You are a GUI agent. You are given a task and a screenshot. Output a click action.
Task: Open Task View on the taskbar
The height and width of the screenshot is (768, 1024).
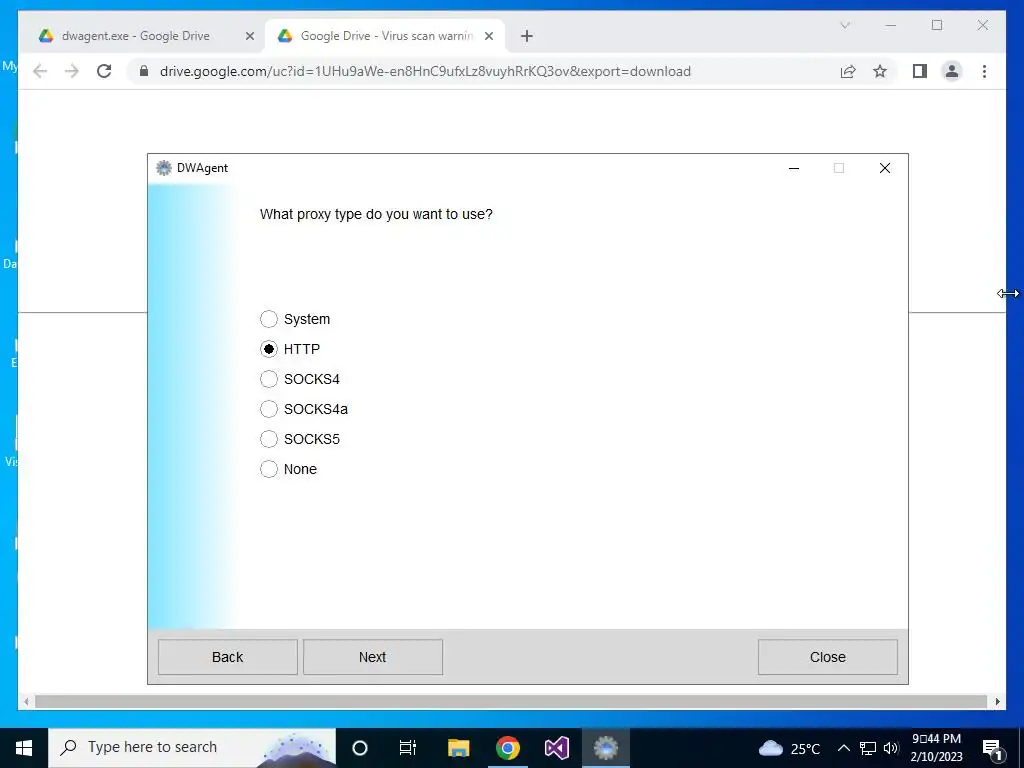click(x=408, y=748)
